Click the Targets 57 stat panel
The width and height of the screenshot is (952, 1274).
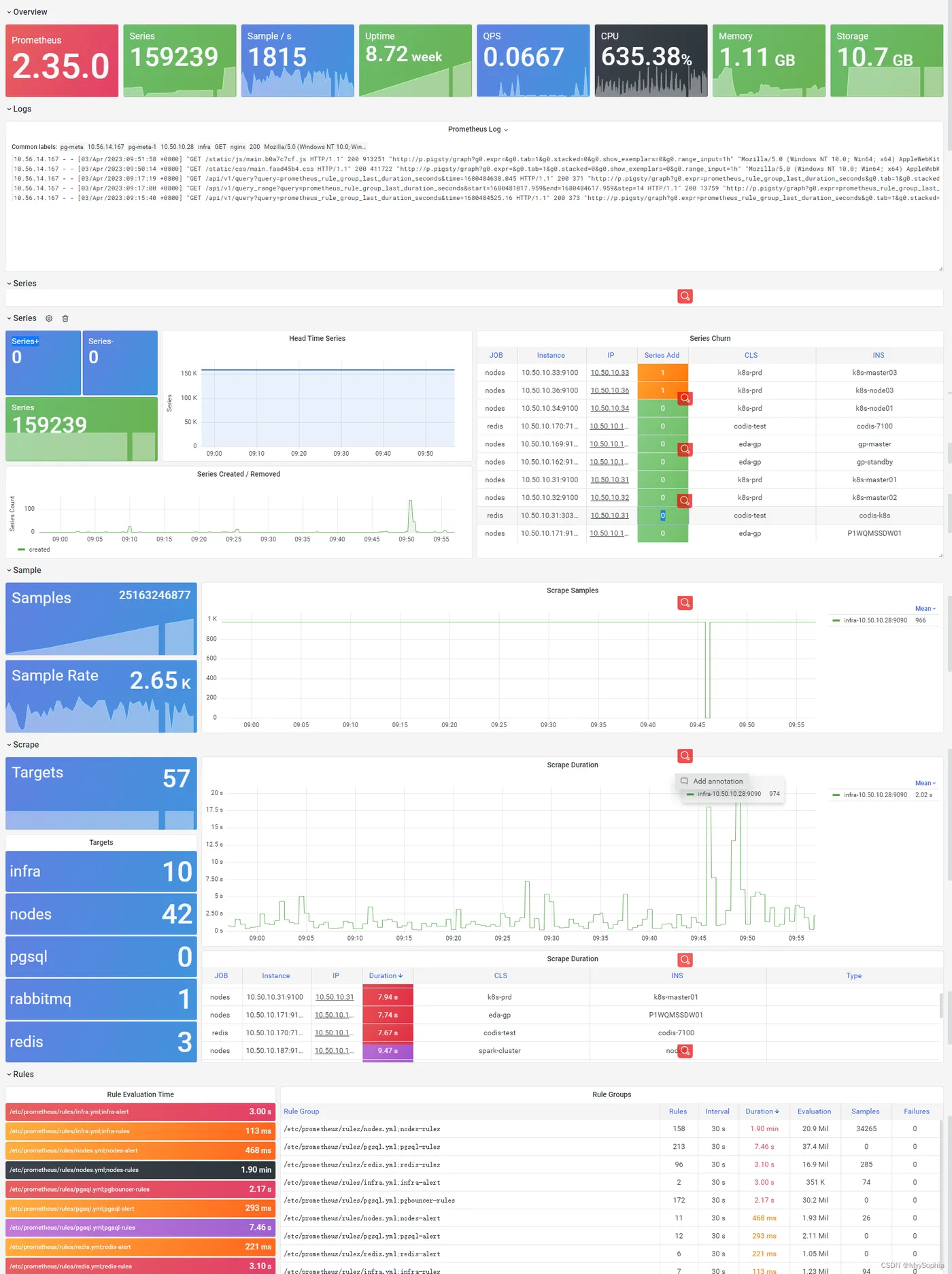101,793
